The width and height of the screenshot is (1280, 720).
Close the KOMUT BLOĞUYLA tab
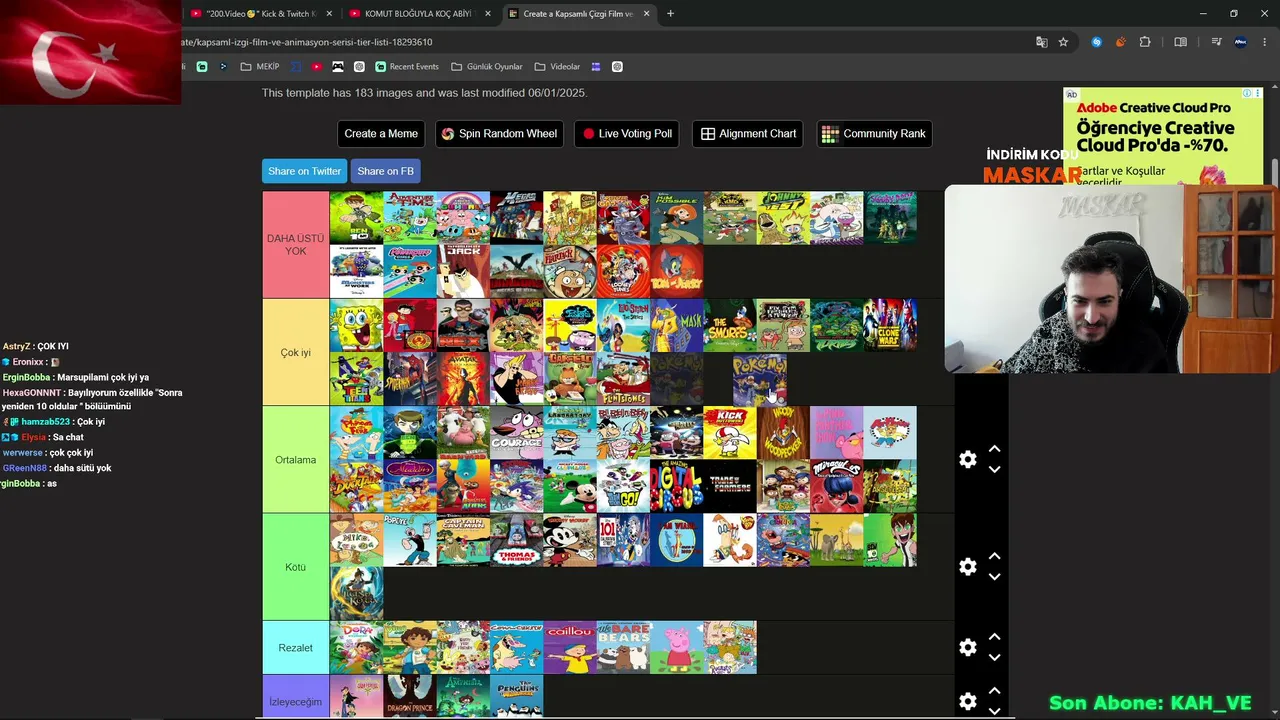tap(488, 14)
